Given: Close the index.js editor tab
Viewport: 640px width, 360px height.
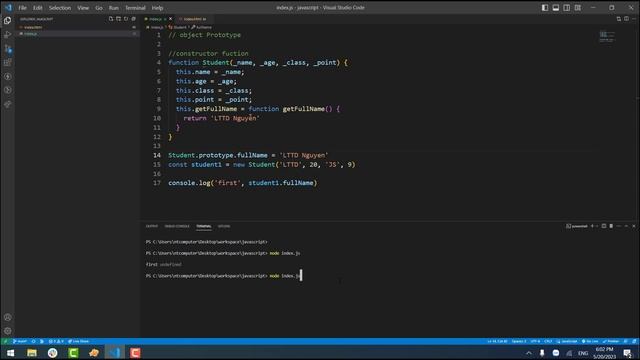Looking at the screenshot, I should [x=171, y=19].
